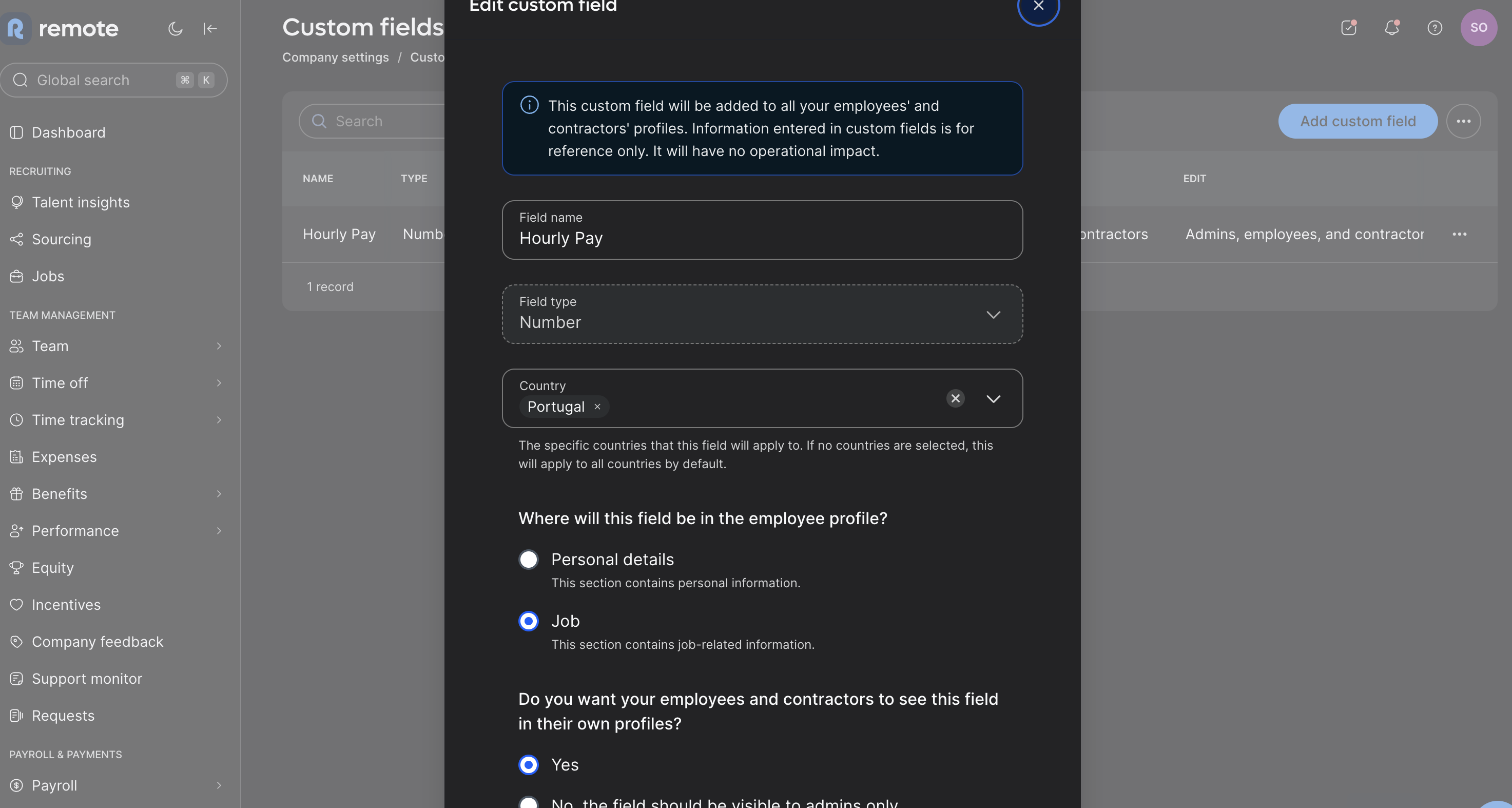Image resolution: width=1512 pixels, height=808 pixels.
Task: Toggle dark mode with the moon icon
Action: click(x=176, y=29)
